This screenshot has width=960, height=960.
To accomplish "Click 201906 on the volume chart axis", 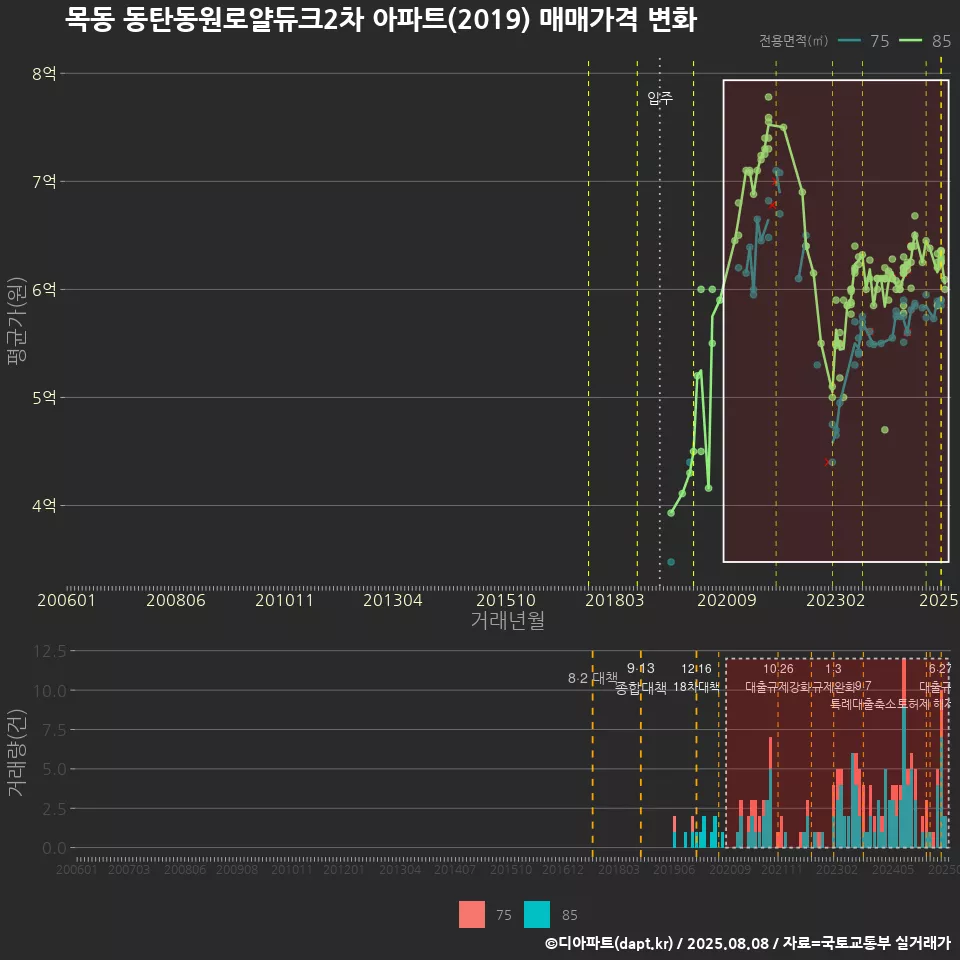I will point(673,869).
